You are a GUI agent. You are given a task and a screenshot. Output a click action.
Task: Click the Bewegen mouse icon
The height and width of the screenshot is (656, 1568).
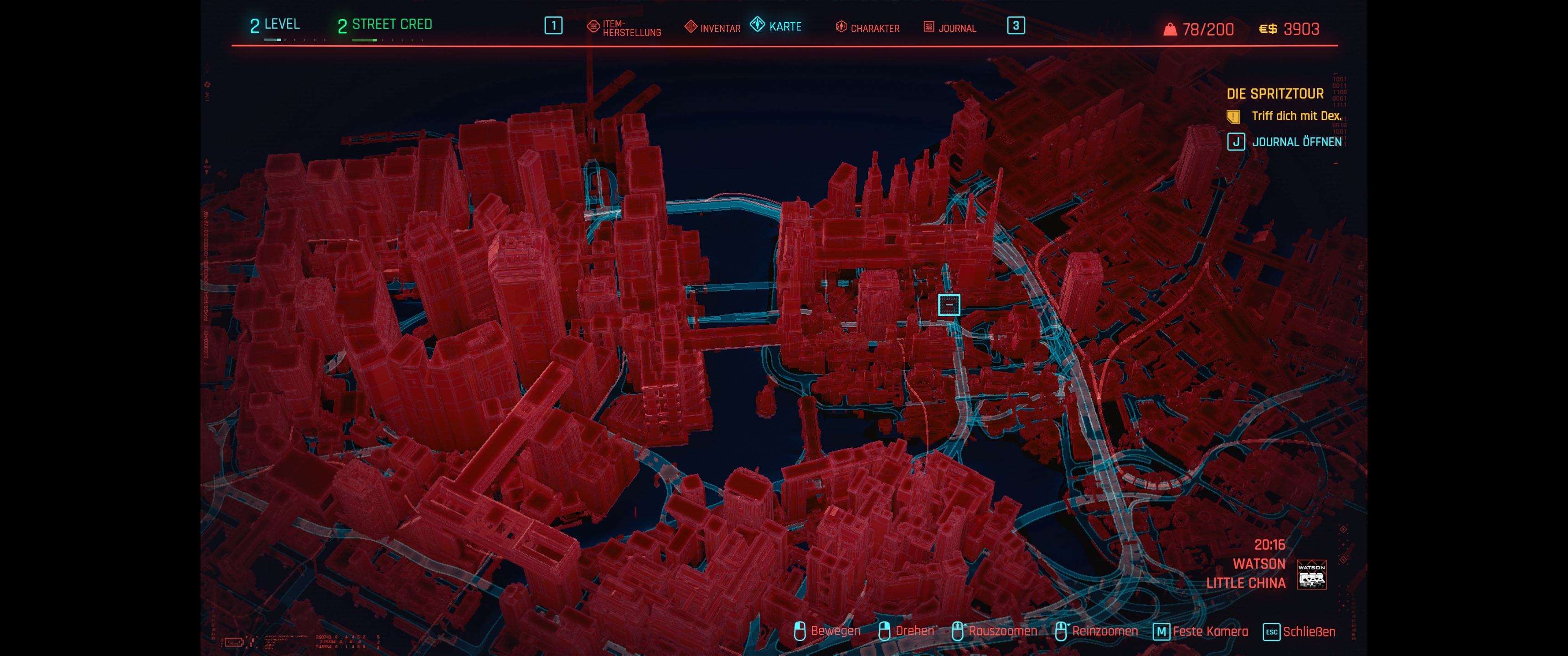(800, 631)
